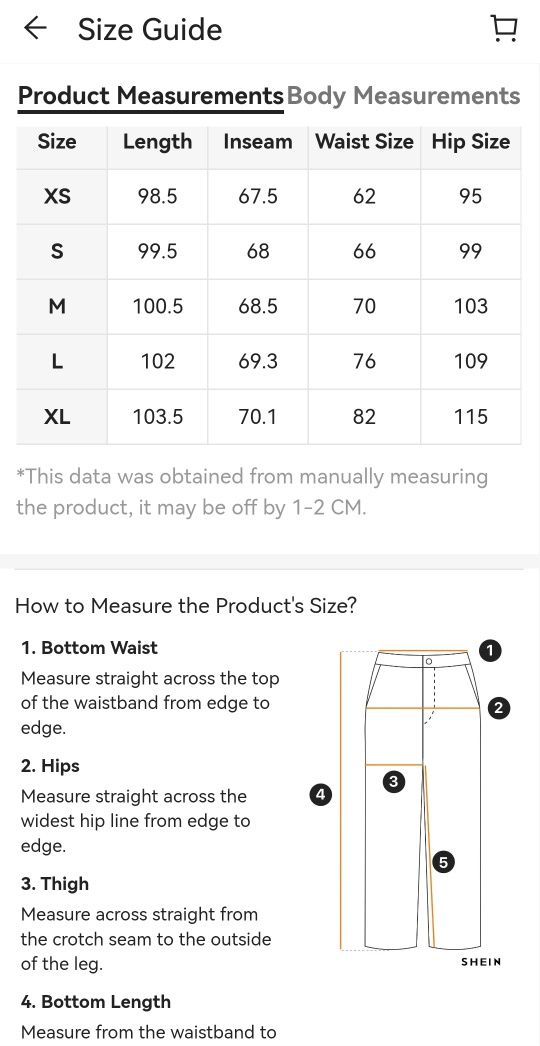
Task: Tap the M size length value 100.5
Action: [158, 307]
